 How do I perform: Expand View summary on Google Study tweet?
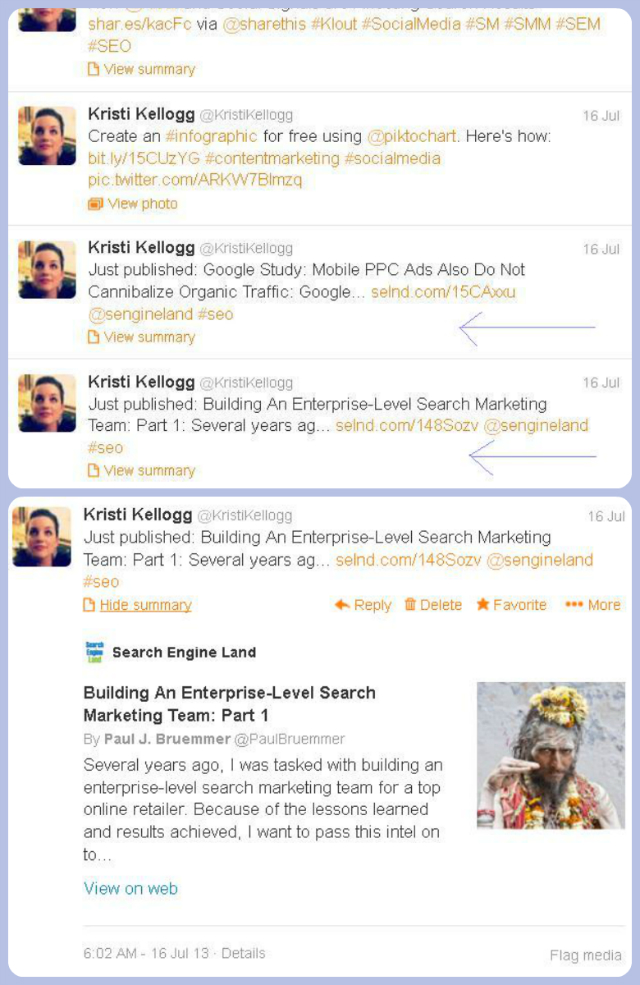point(149,337)
